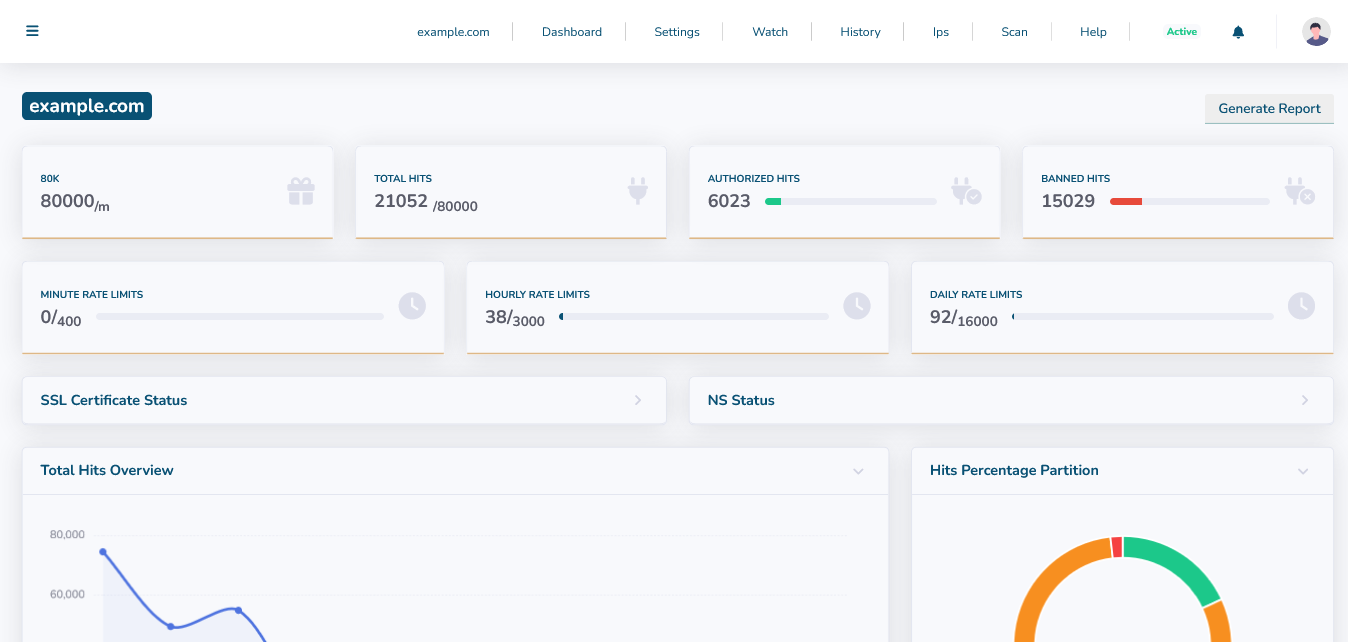
Task: Click the 15029 banned hits value
Action: 1068,201
